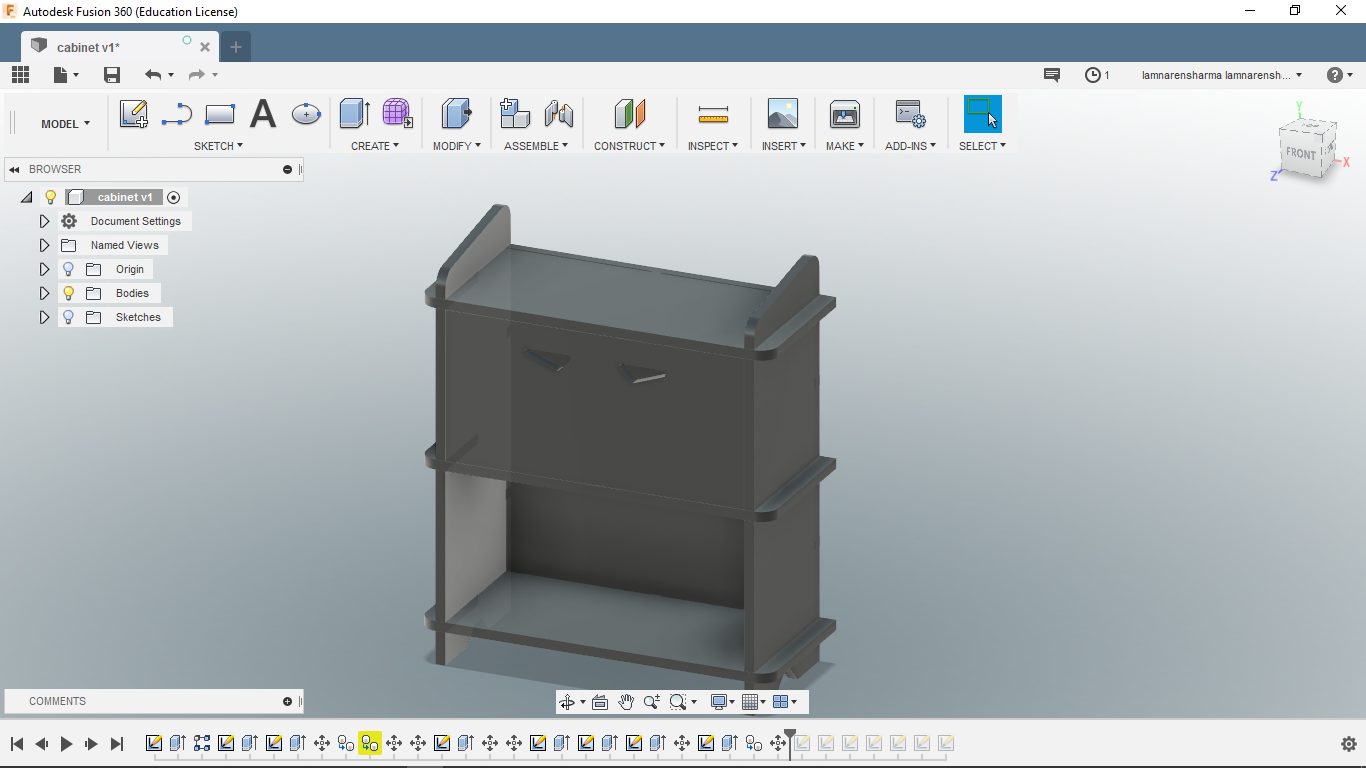Select the Line sketch tool
Screen dimensions: 1366x768
coord(177,114)
